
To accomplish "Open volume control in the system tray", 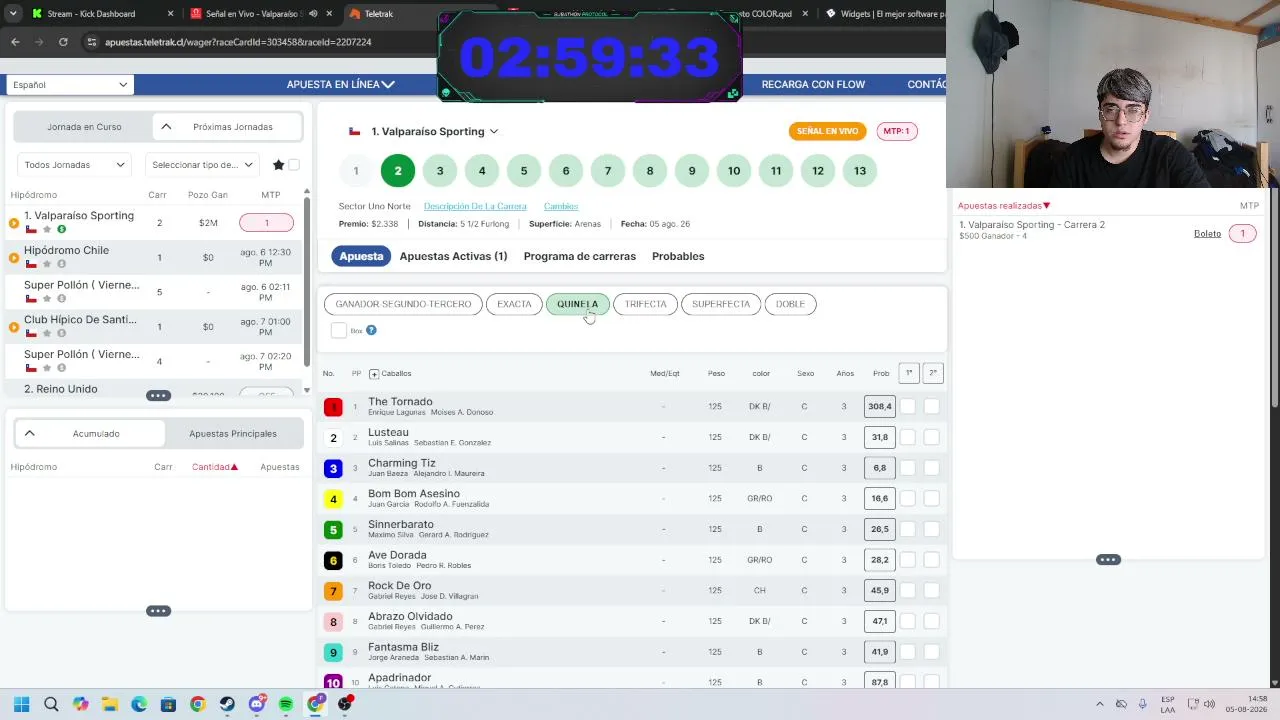I will point(1211,704).
